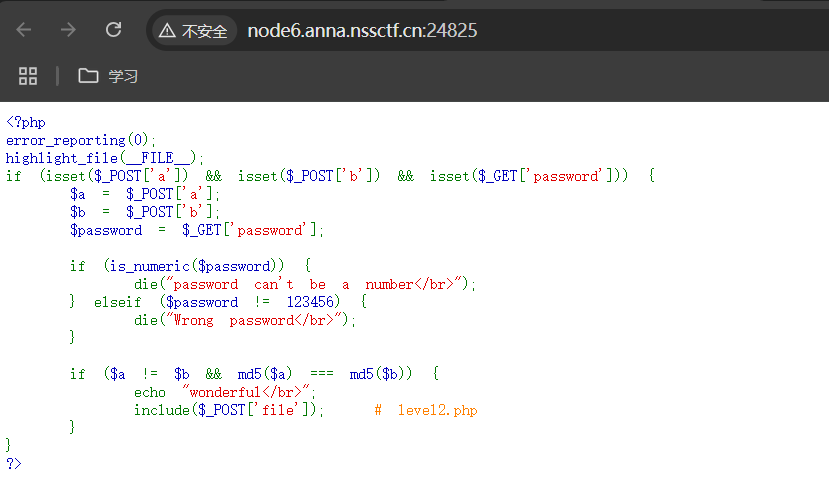Expand the 学习 bookmark folder
Screen dimensions: 829x486
tap(122, 76)
